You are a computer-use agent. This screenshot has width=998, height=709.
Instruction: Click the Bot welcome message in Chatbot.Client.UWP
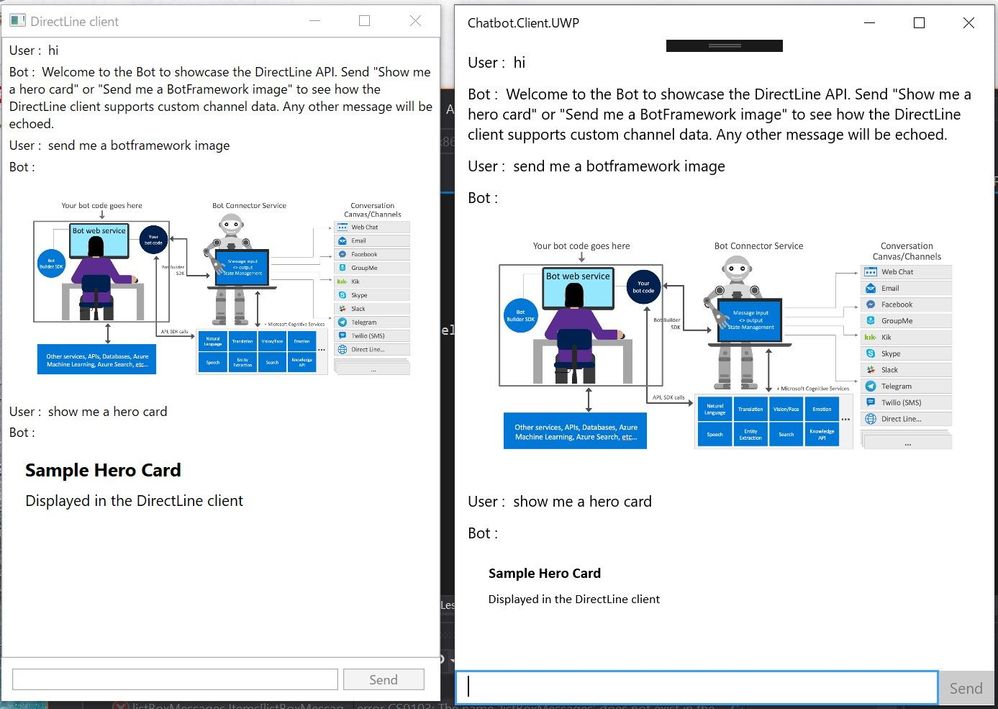pyautogui.click(x=720, y=115)
